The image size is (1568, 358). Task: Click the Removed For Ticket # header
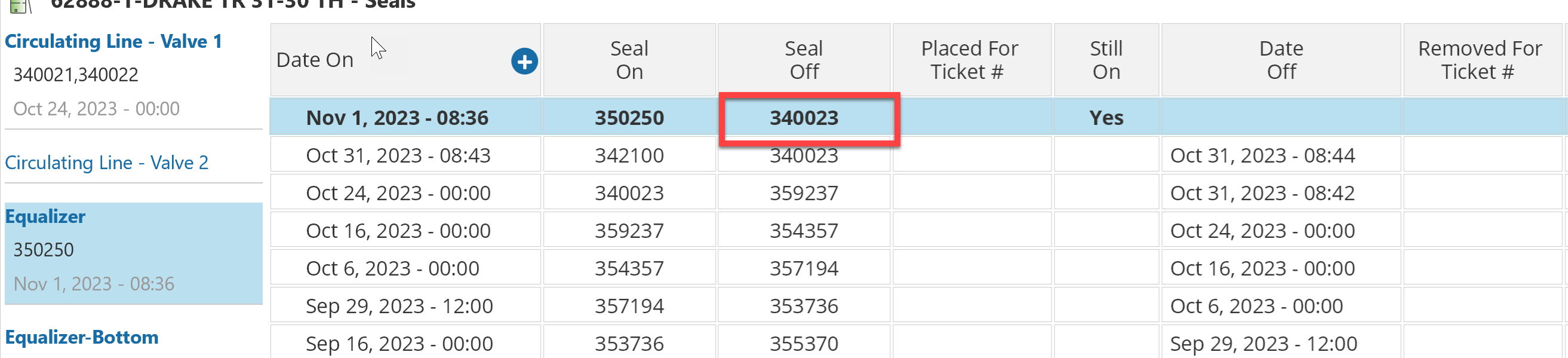(1479, 60)
